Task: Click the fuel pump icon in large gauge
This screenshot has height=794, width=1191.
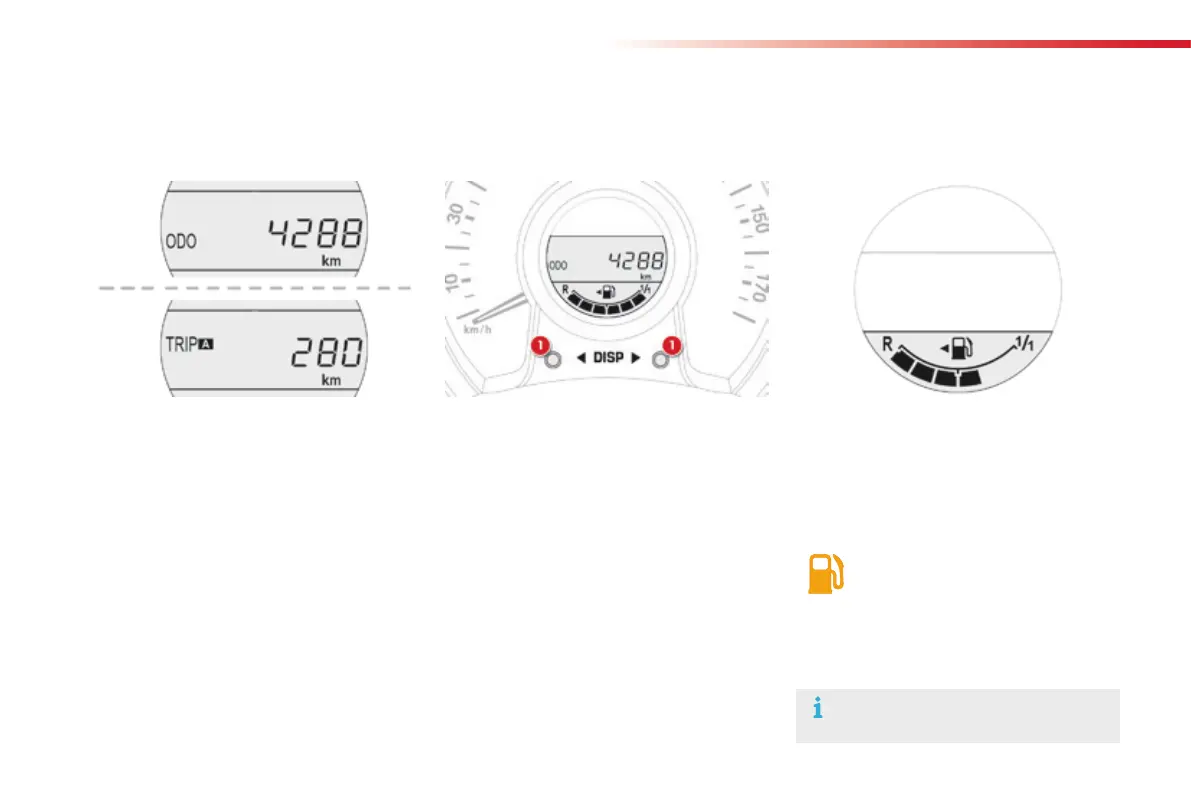Action: pos(957,348)
